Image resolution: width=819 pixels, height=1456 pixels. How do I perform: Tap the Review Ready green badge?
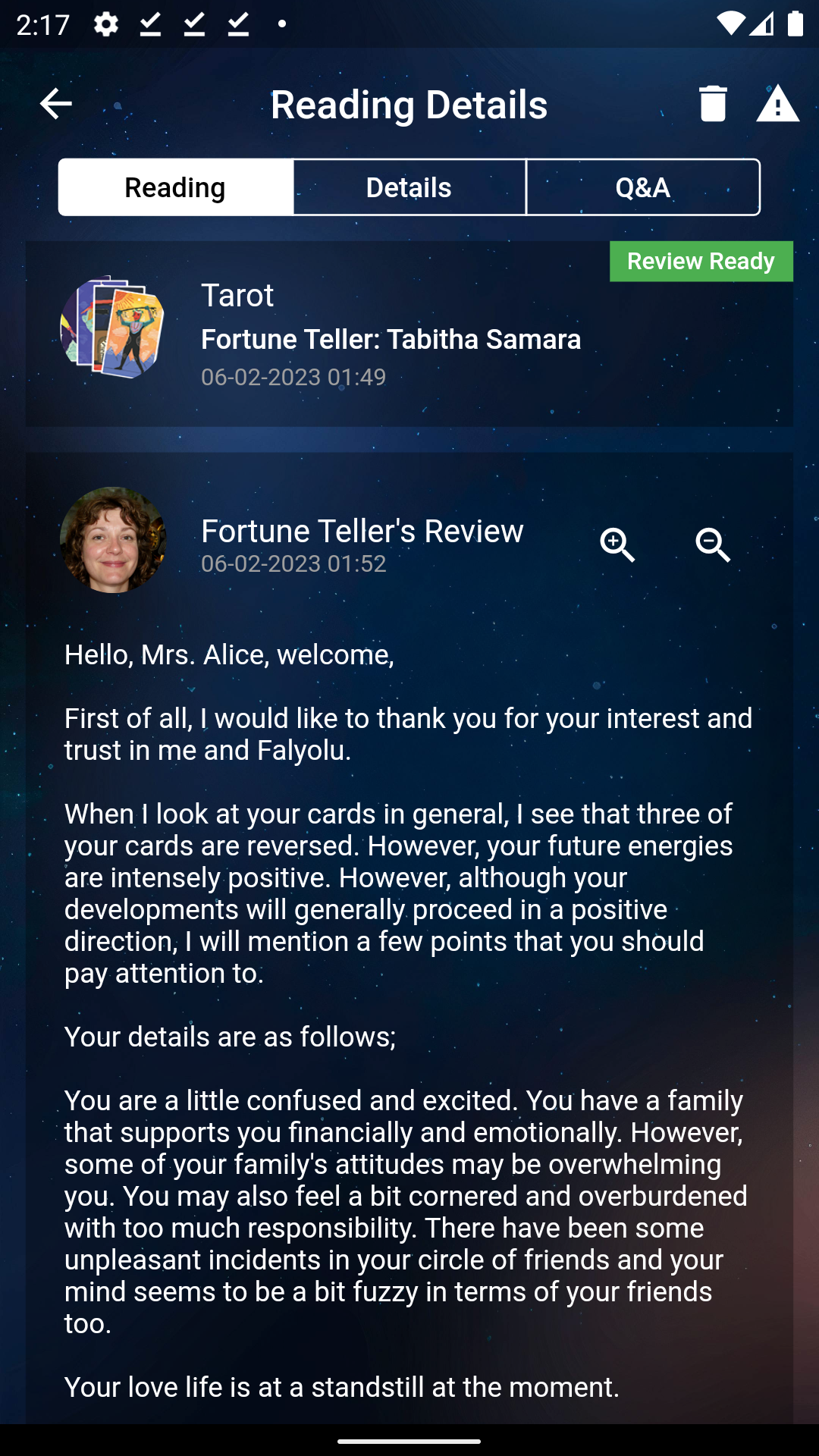(701, 262)
